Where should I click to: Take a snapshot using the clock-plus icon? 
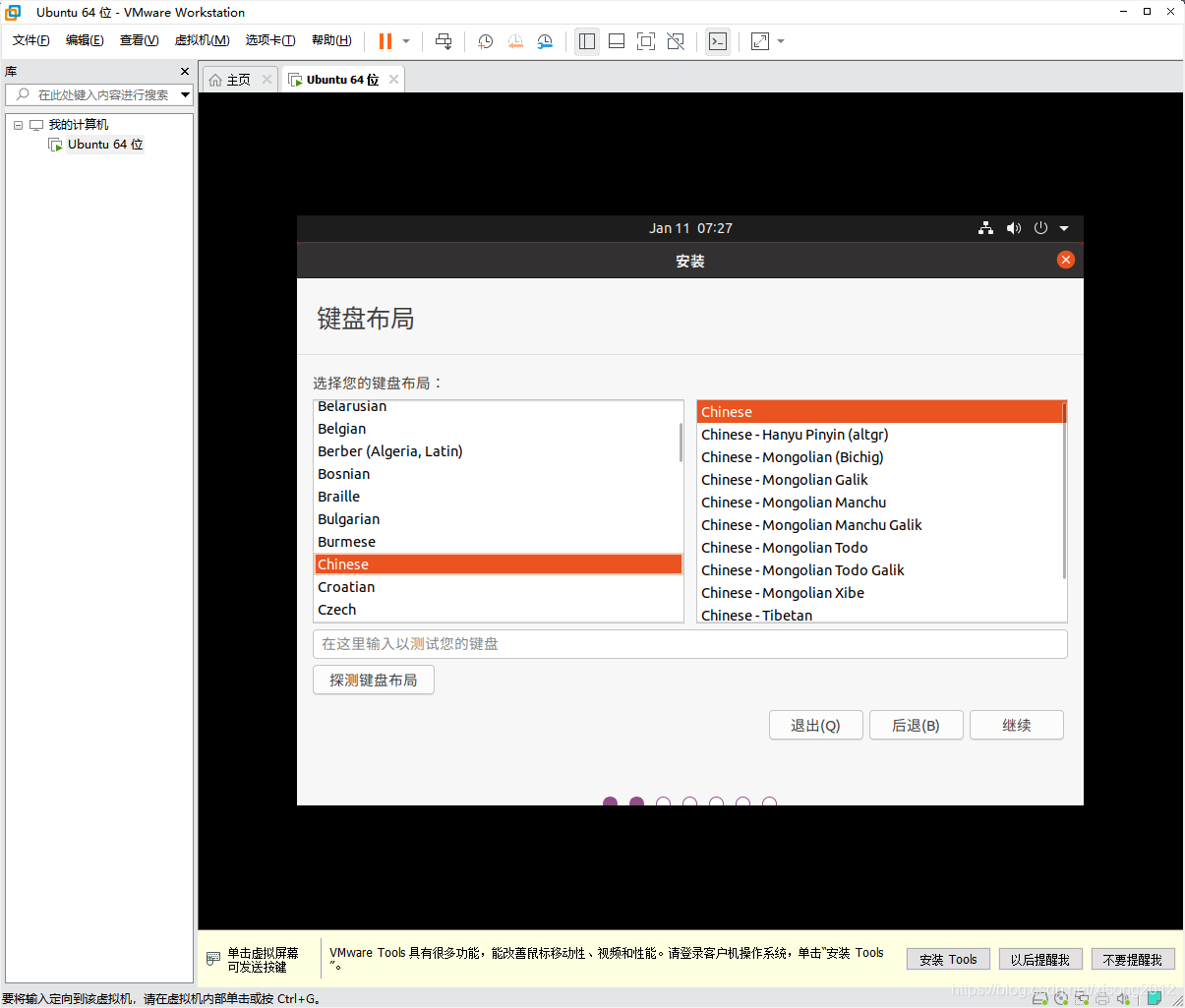pyautogui.click(x=485, y=41)
